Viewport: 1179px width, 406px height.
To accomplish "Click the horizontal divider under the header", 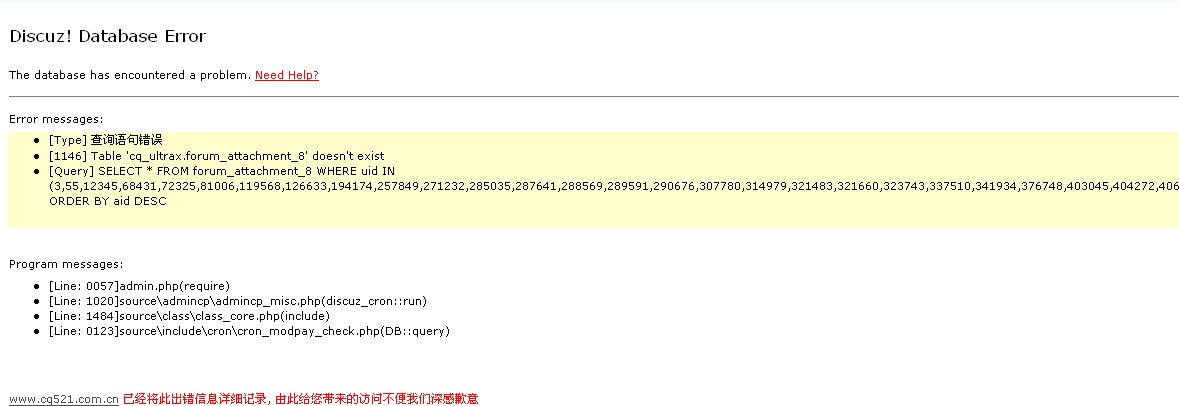I will [x=594, y=96].
